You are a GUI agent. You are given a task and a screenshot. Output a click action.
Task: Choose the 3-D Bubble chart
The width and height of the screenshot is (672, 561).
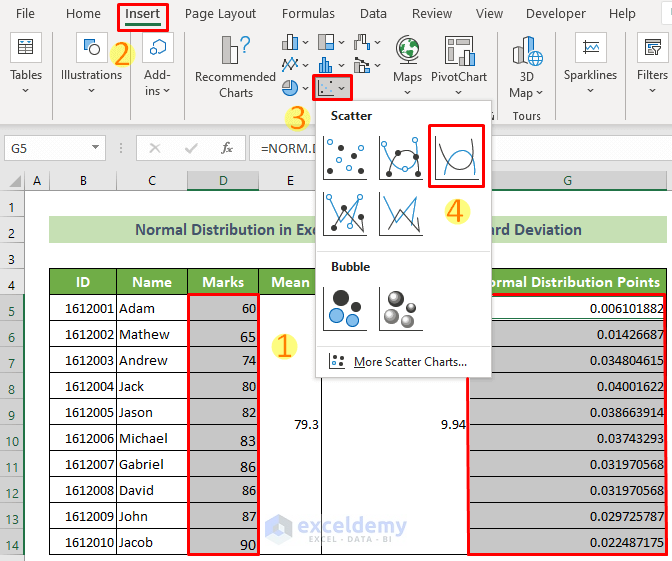(x=401, y=309)
